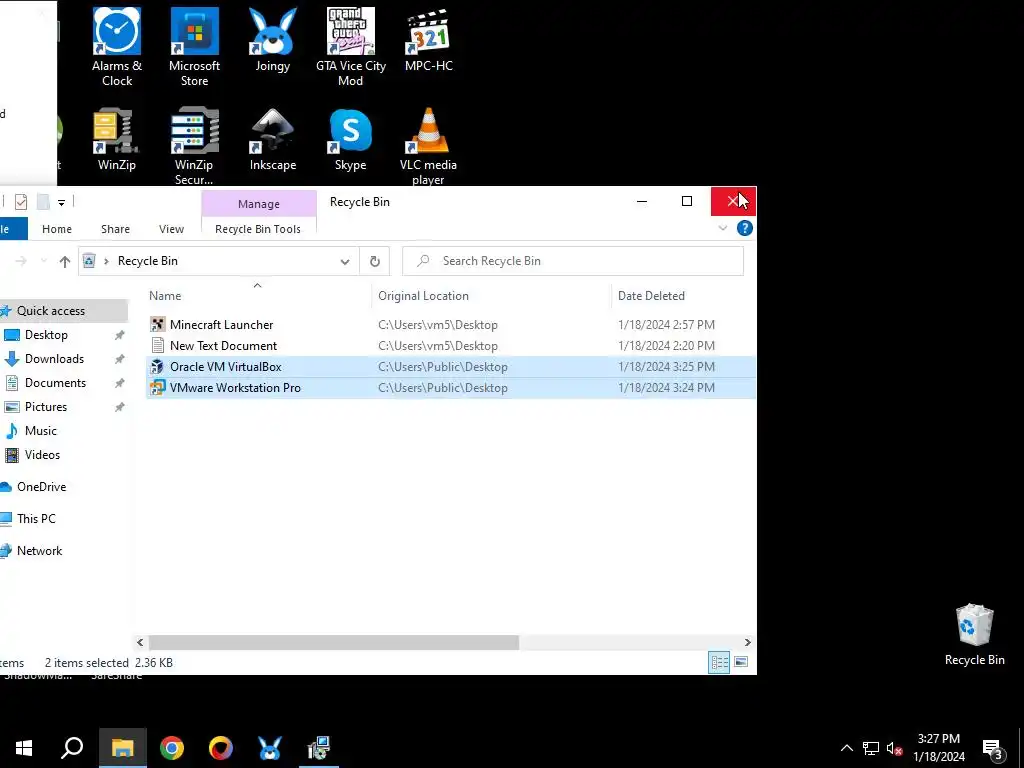Click the muted volume tray icon
This screenshot has width=1024, height=768.
click(895, 748)
